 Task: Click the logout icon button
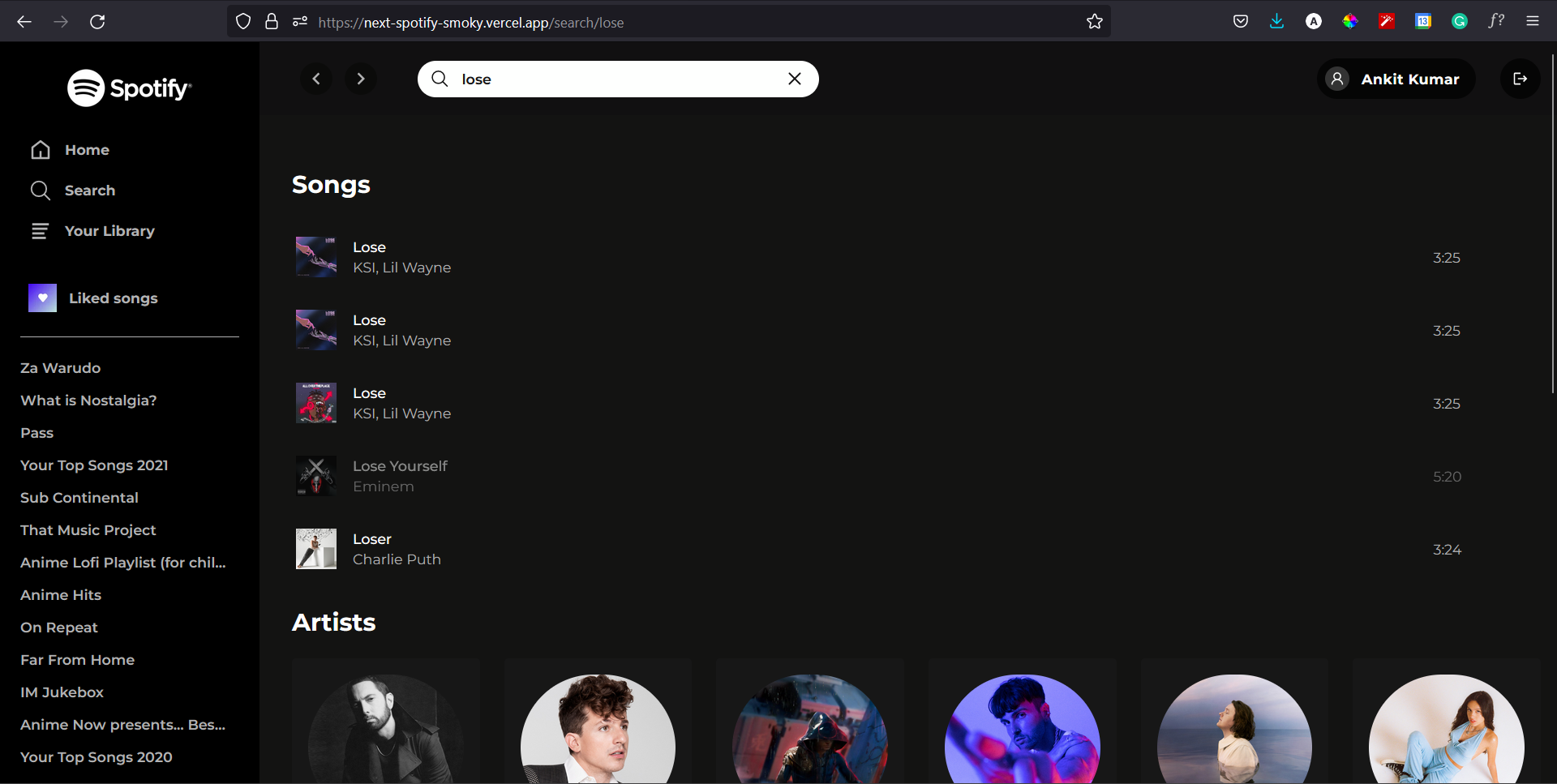tap(1520, 79)
